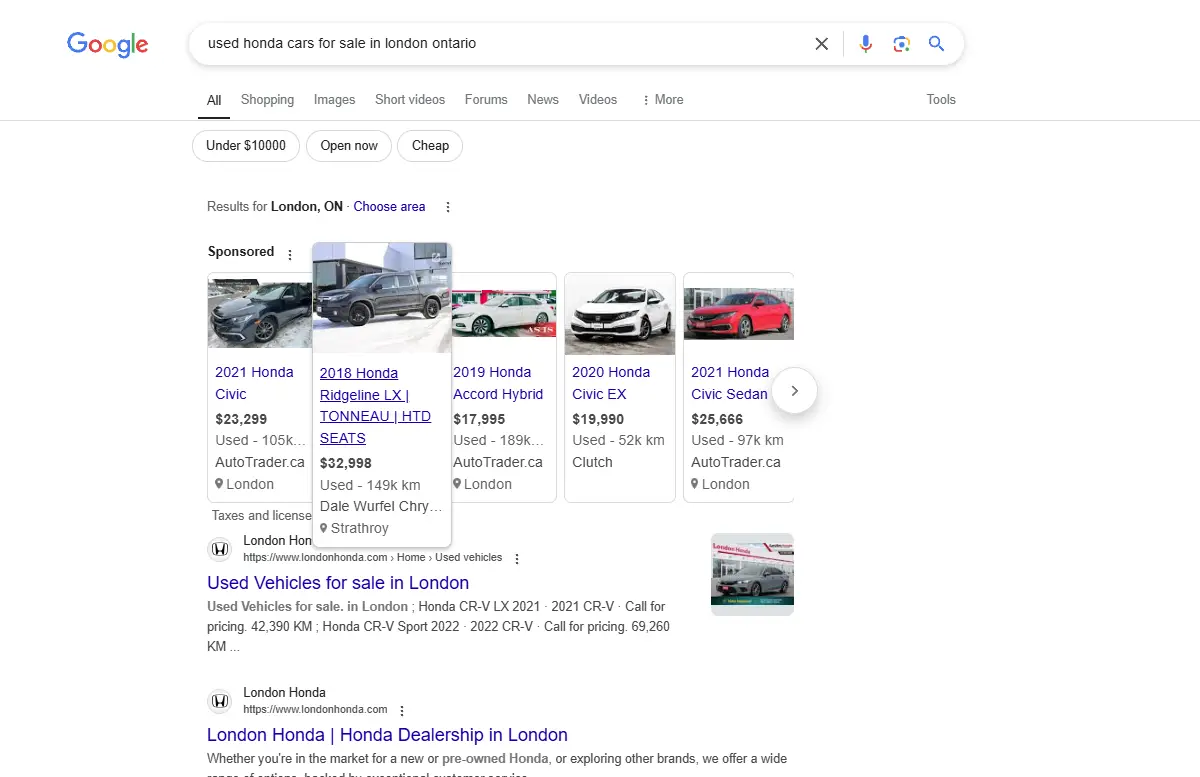Open options menu next to Choose area
Screen dimensions: 1200x777
448,207
